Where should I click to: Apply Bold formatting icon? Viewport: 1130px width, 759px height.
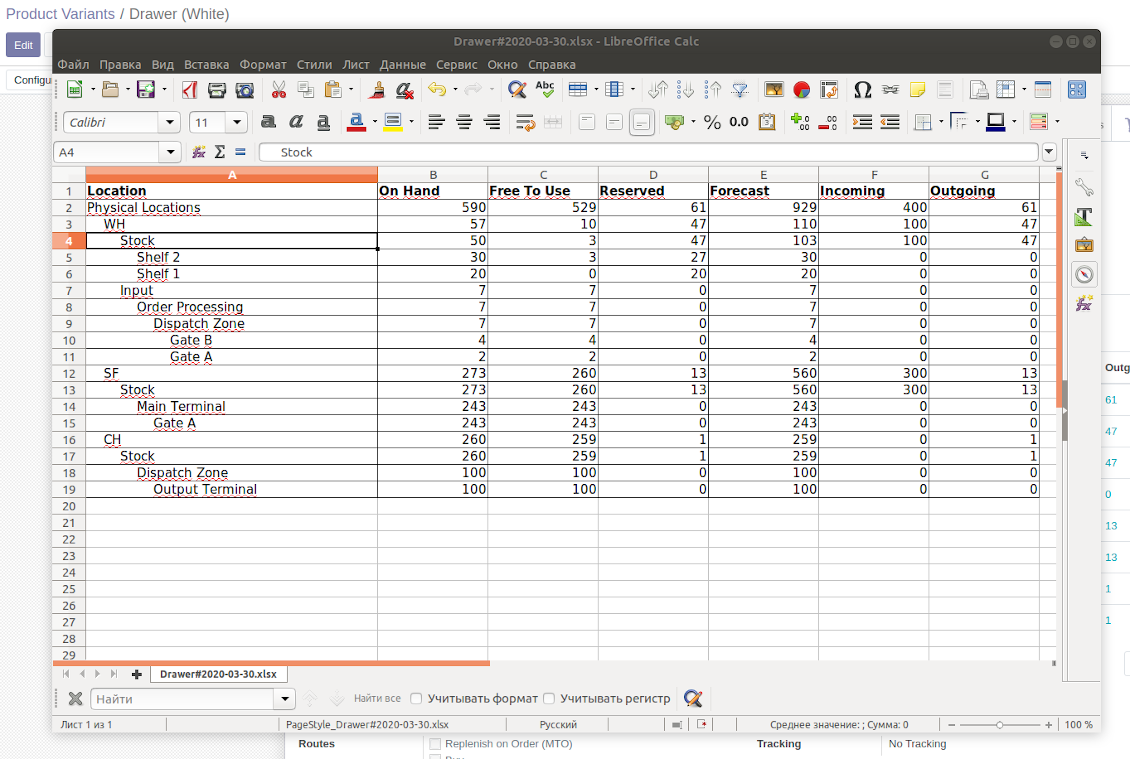[268, 122]
